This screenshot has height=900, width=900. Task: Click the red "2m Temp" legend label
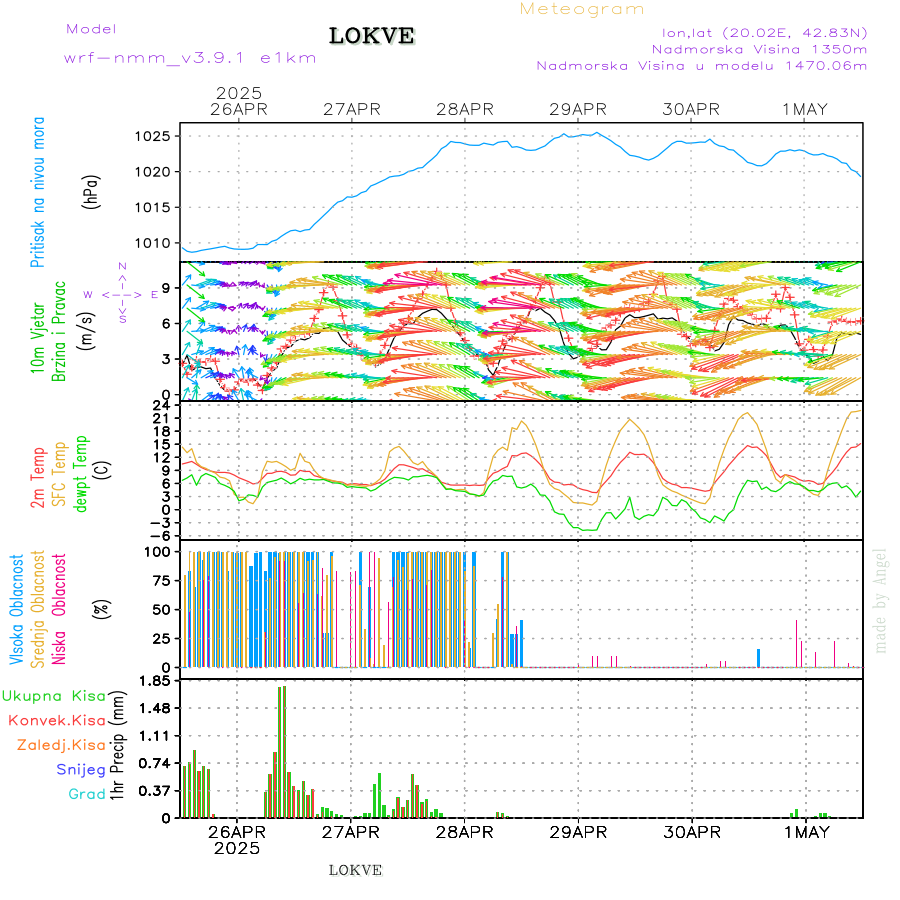(37, 478)
